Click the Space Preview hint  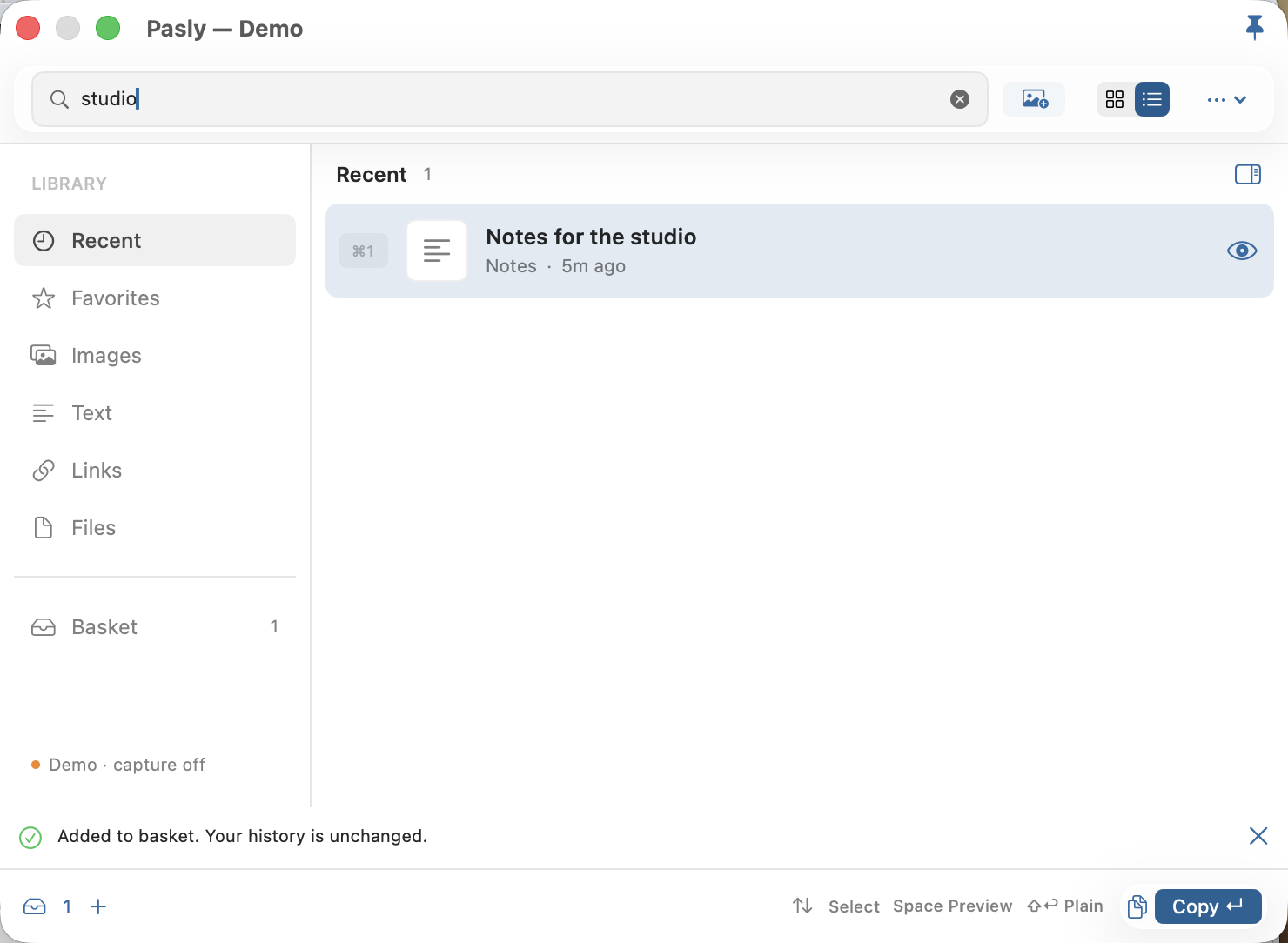point(953,906)
